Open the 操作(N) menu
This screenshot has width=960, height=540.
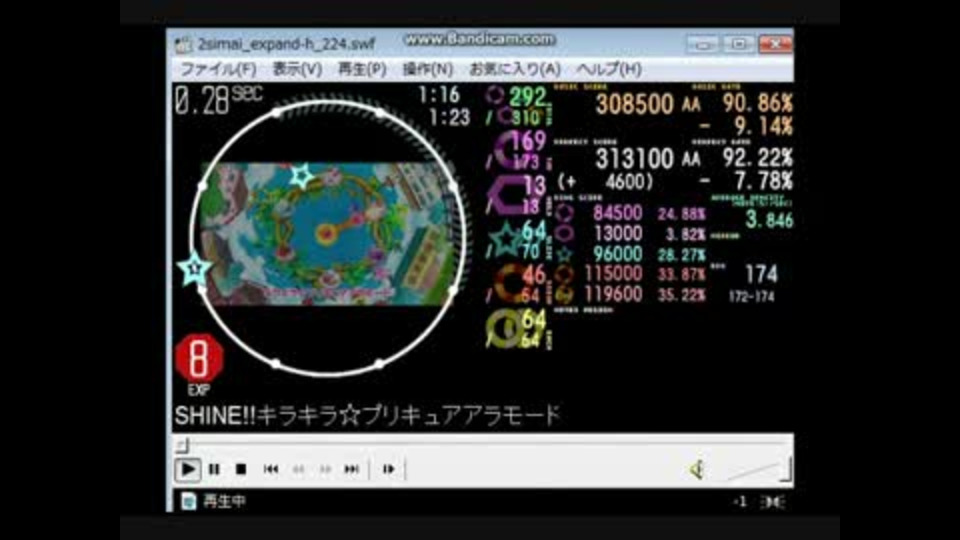[427, 69]
